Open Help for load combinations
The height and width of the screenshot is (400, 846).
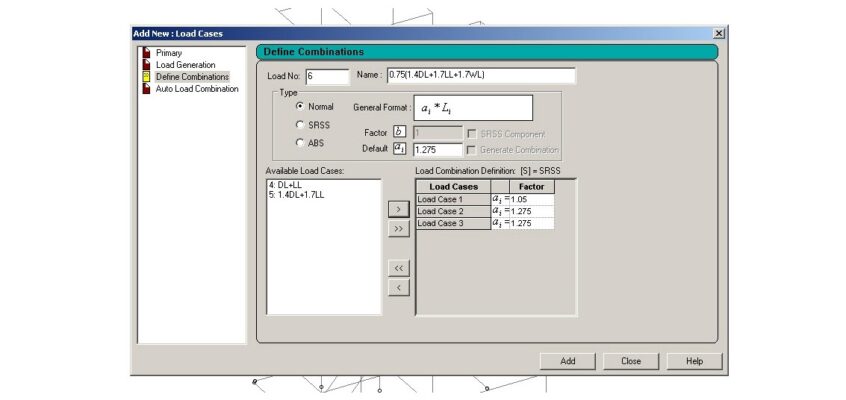click(694, 361)
